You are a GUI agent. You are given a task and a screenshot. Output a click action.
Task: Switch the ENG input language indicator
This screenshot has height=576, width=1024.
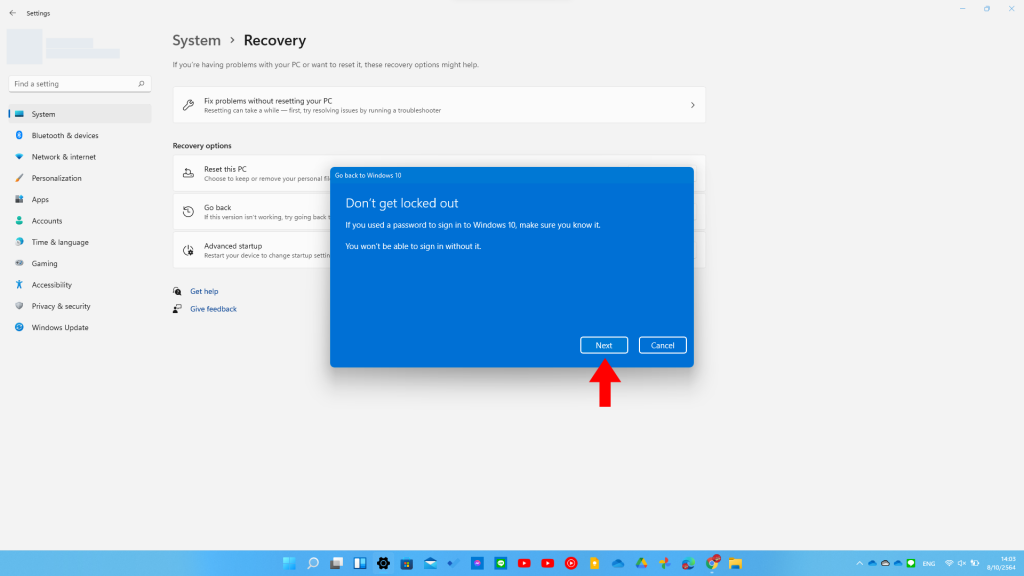click(x=929, y=564)
